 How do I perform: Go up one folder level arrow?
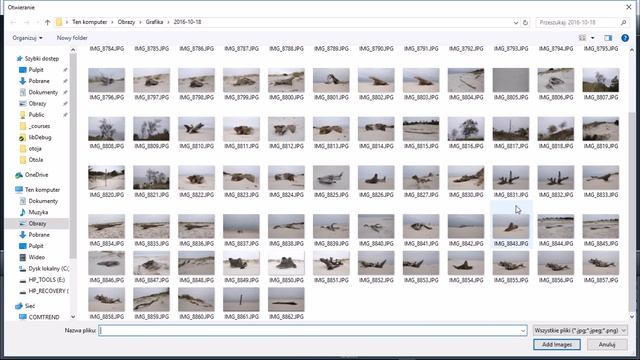(x=47, y=22)
